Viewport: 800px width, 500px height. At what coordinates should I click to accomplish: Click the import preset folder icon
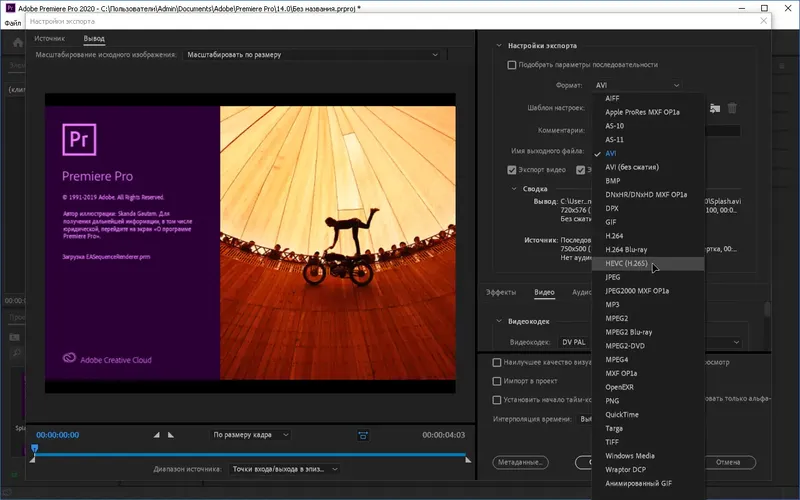click(x=713, y=108)
